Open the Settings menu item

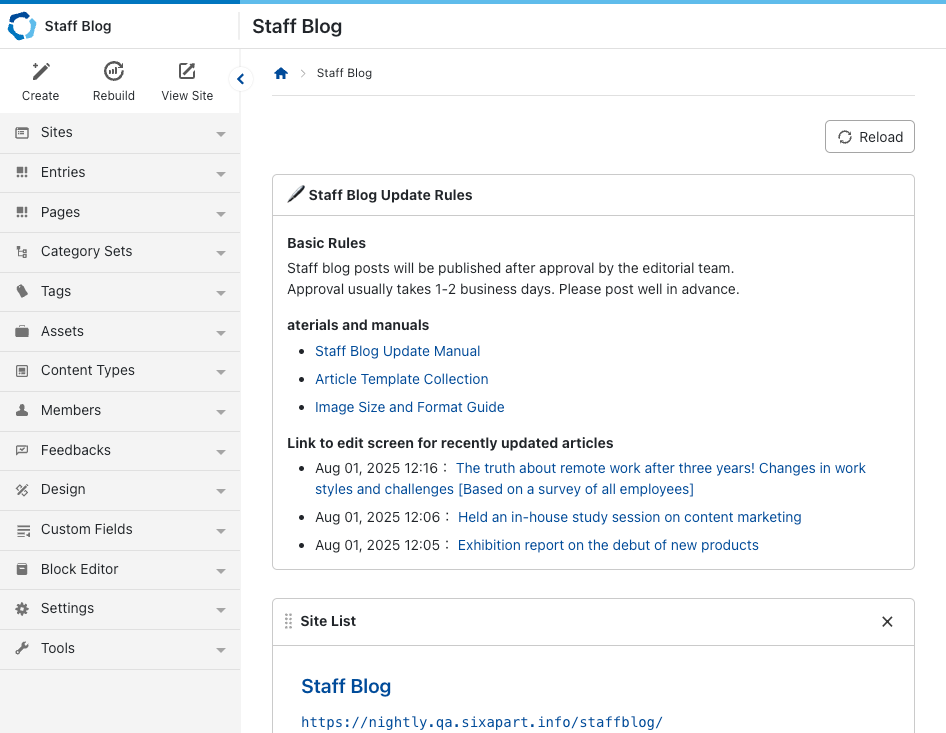click(67, 608)
